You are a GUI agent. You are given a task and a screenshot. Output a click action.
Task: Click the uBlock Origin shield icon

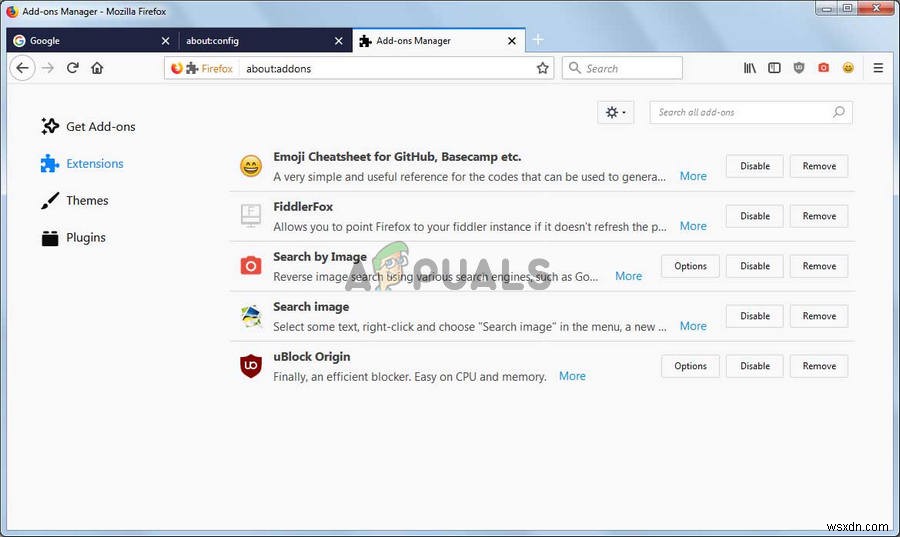point(251,366)
